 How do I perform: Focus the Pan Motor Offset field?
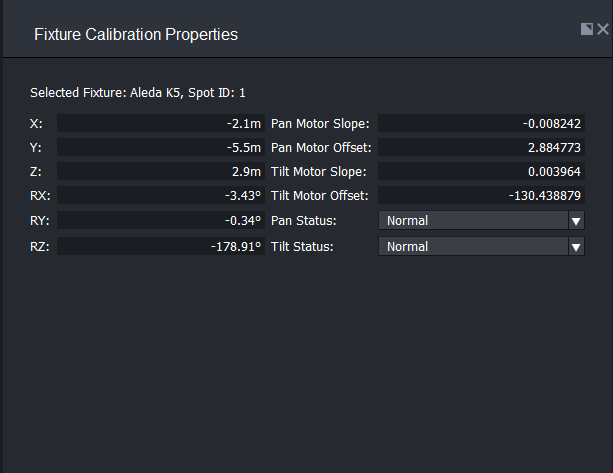481,148
